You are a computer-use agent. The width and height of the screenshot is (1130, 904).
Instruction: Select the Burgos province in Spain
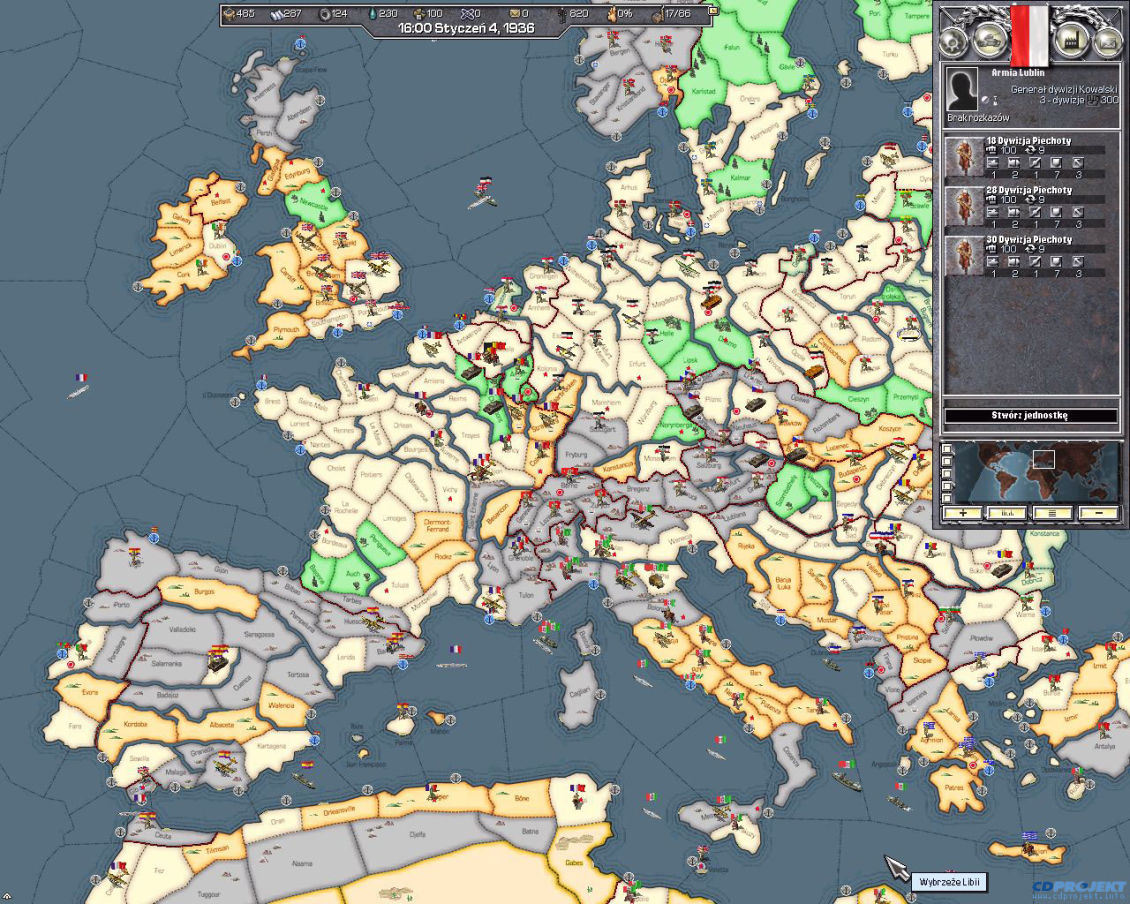coord(205,593)
